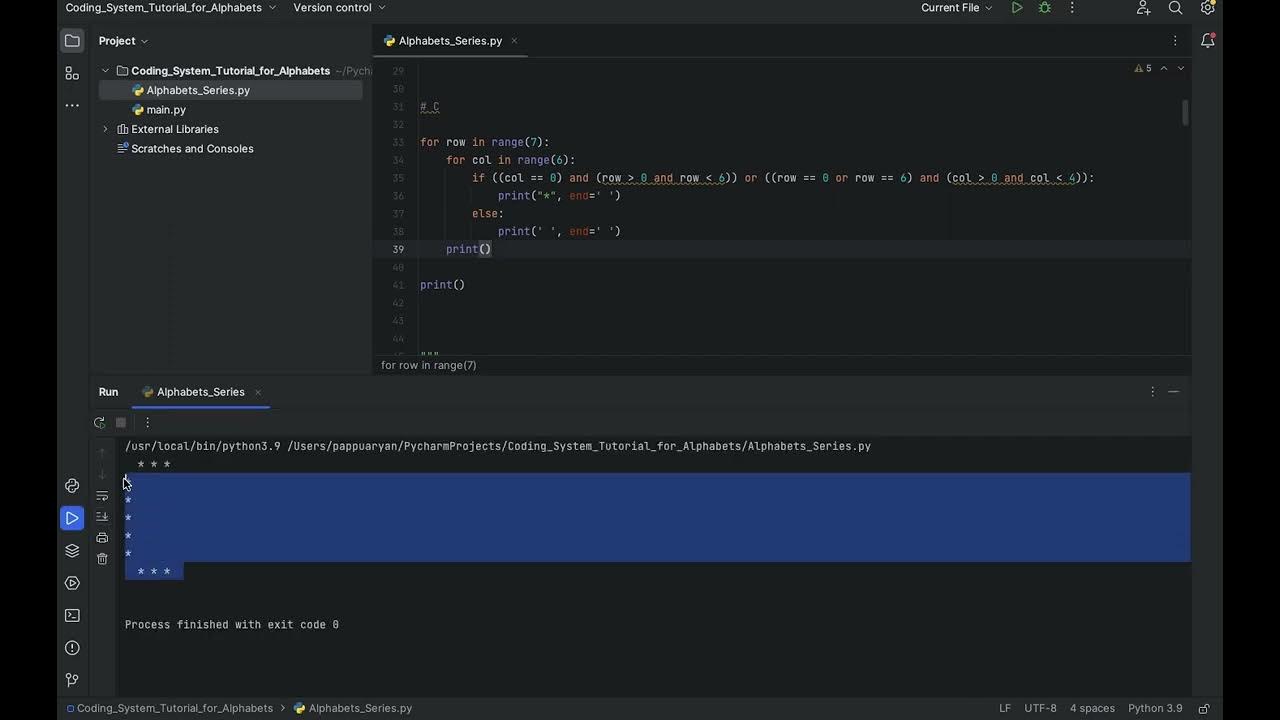Image resolution: width=1280 pixels, height=720 pixels.
Task: Click breadcrumb 'for row in range(7)'
Action: coord(428,365)
